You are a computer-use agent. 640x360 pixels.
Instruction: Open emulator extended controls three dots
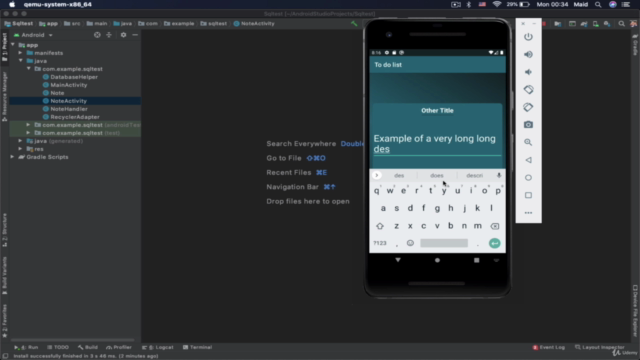528,213
